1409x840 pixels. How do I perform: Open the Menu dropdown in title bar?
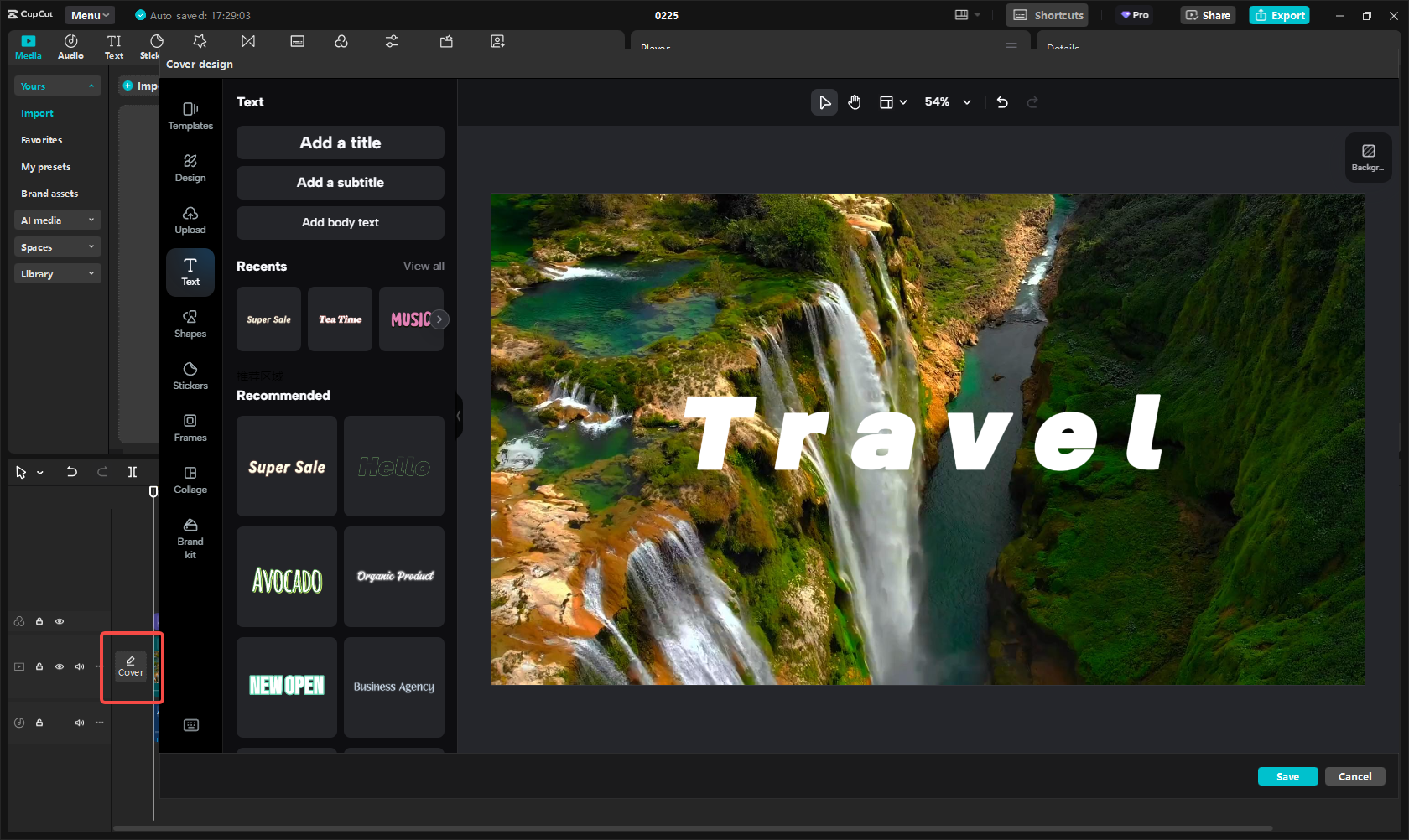click(x=90, y=15)
